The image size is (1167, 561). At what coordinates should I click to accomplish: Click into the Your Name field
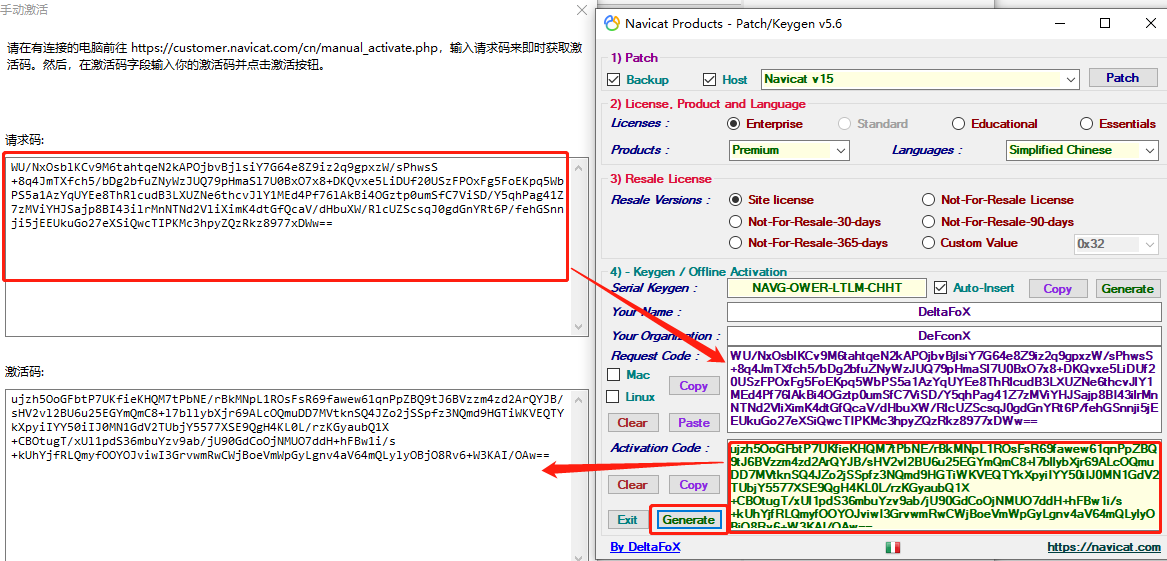point(944,312)
